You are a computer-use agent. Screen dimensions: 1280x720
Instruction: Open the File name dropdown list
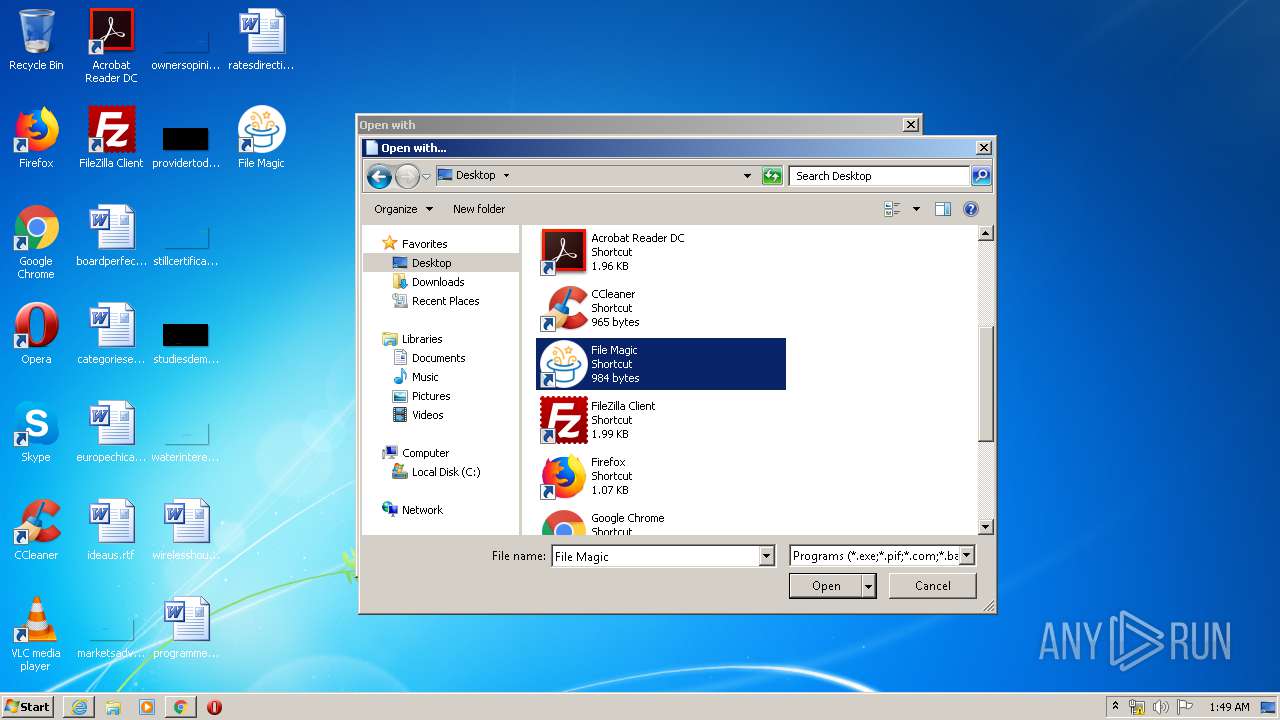coord(767,556)
